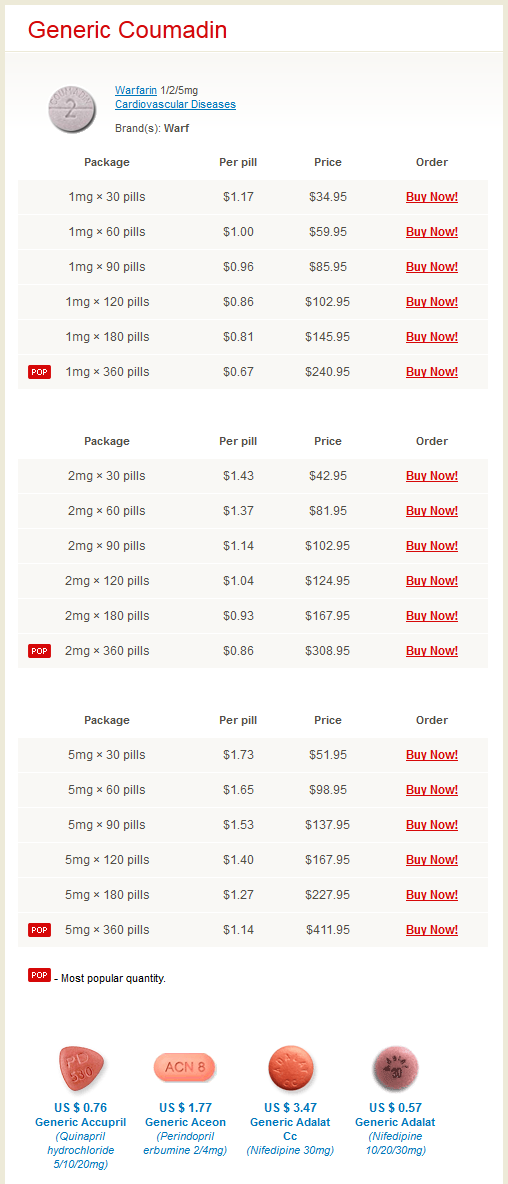This screenshot has width=508, height=1184.
Task: Open the Generic Adalat pill image
Action: pos(395,1067)
